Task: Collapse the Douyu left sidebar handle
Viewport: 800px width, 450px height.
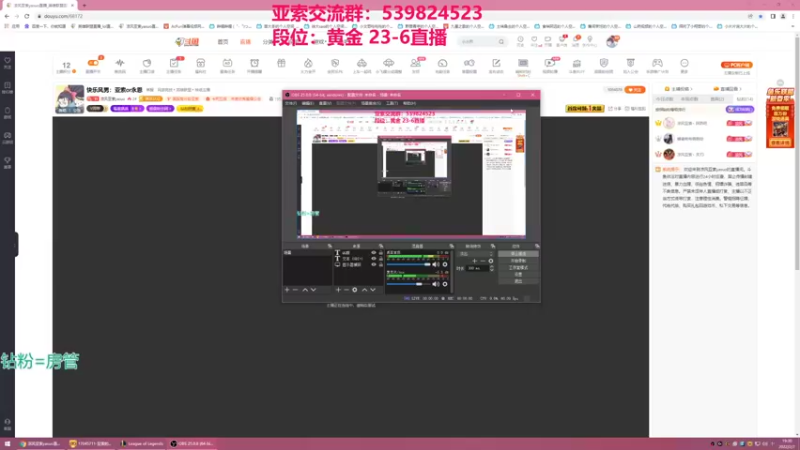Action: tap(16, 244)
